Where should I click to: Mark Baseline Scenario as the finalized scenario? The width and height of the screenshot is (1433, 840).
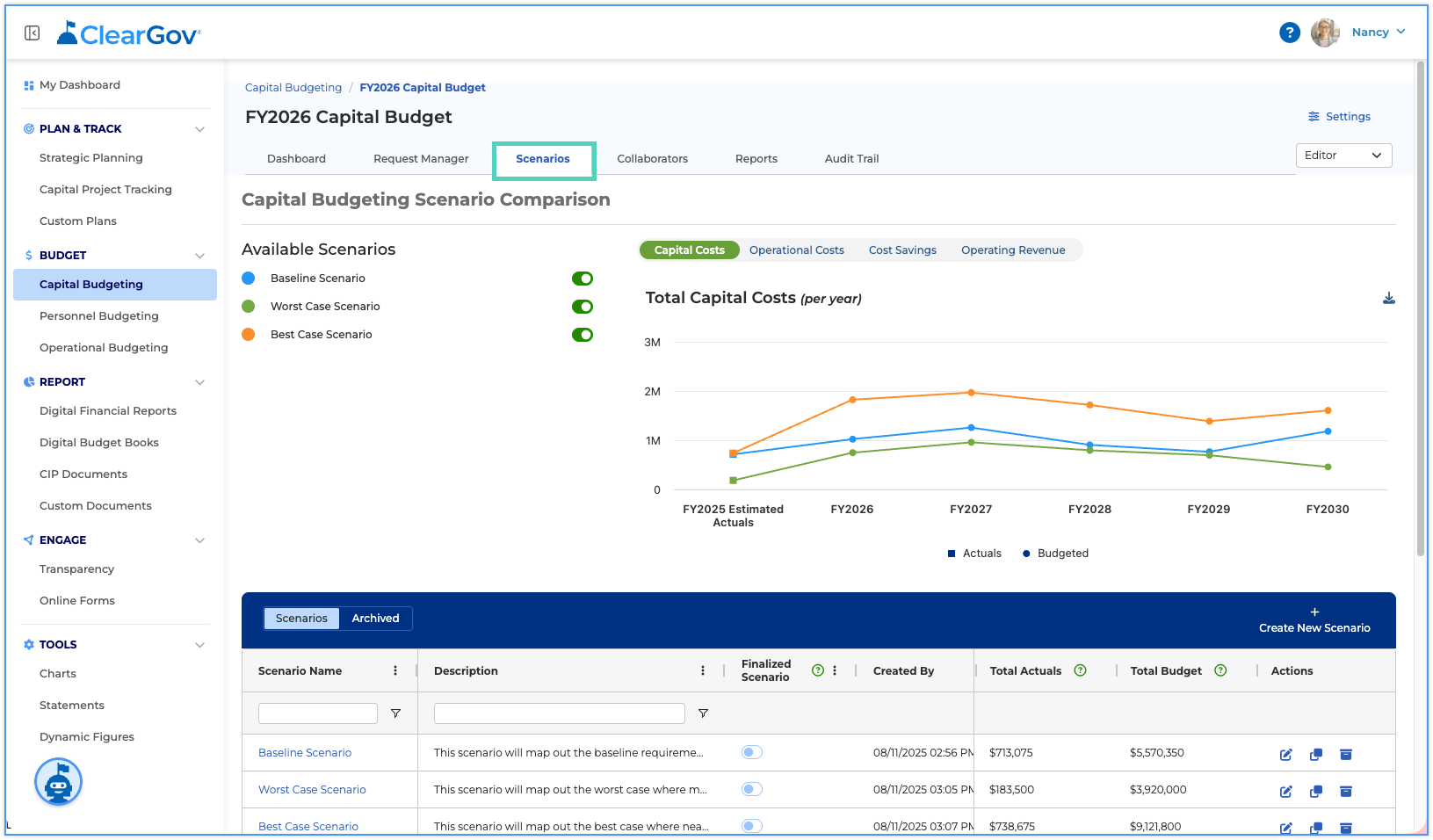(752, 752)
